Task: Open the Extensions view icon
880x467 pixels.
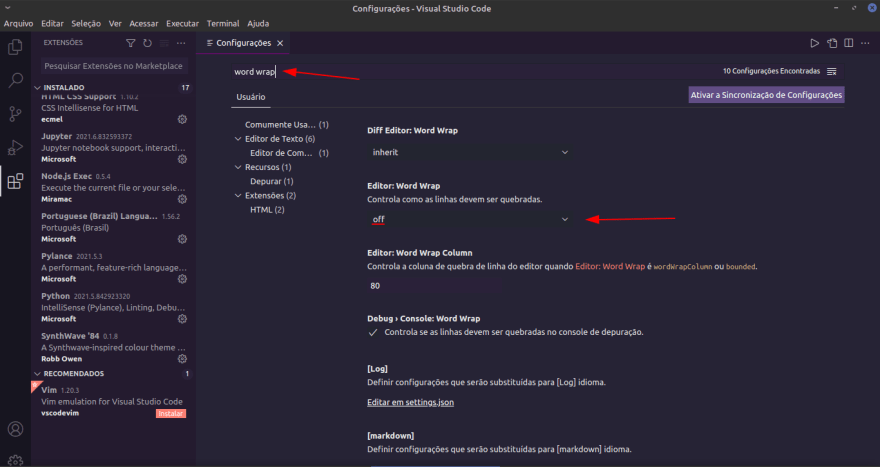Action: pos(15,181)
